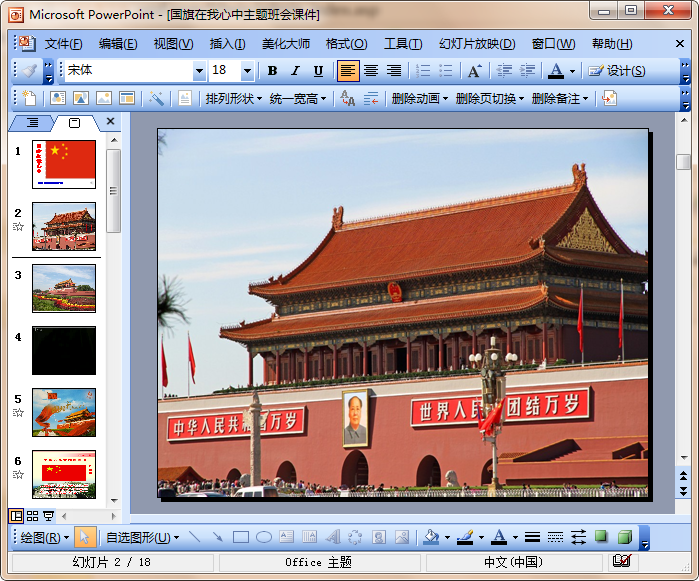This screenshot has height=581, width=699.
Task: Open the 文件(F) menu
Action: point(63,44)
